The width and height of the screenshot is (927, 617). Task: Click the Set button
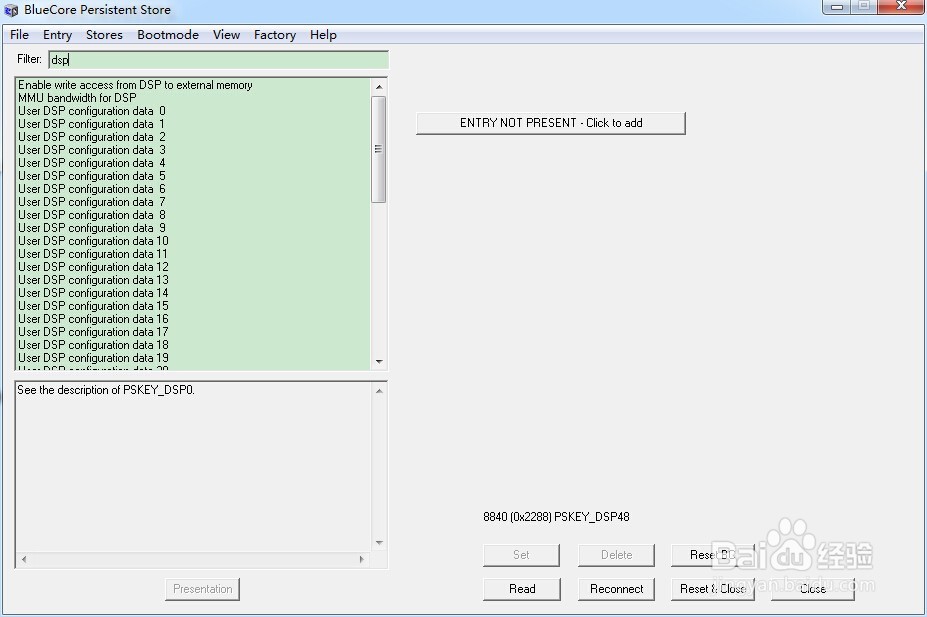521,555
